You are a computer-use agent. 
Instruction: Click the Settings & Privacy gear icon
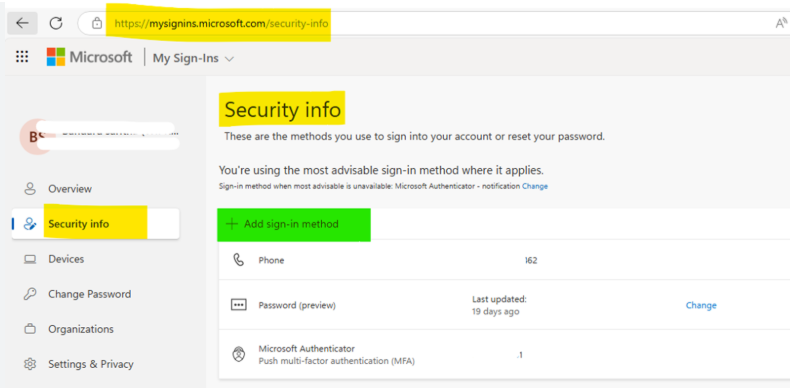(x=30, y=364)
